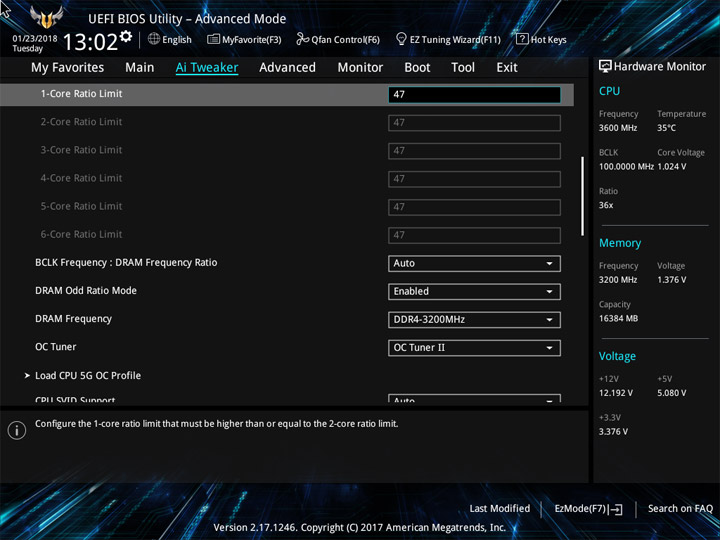Click the 1-Core Ratio Limit input field
This screenshot has height=540, width=720.
[x=474, y=95]
